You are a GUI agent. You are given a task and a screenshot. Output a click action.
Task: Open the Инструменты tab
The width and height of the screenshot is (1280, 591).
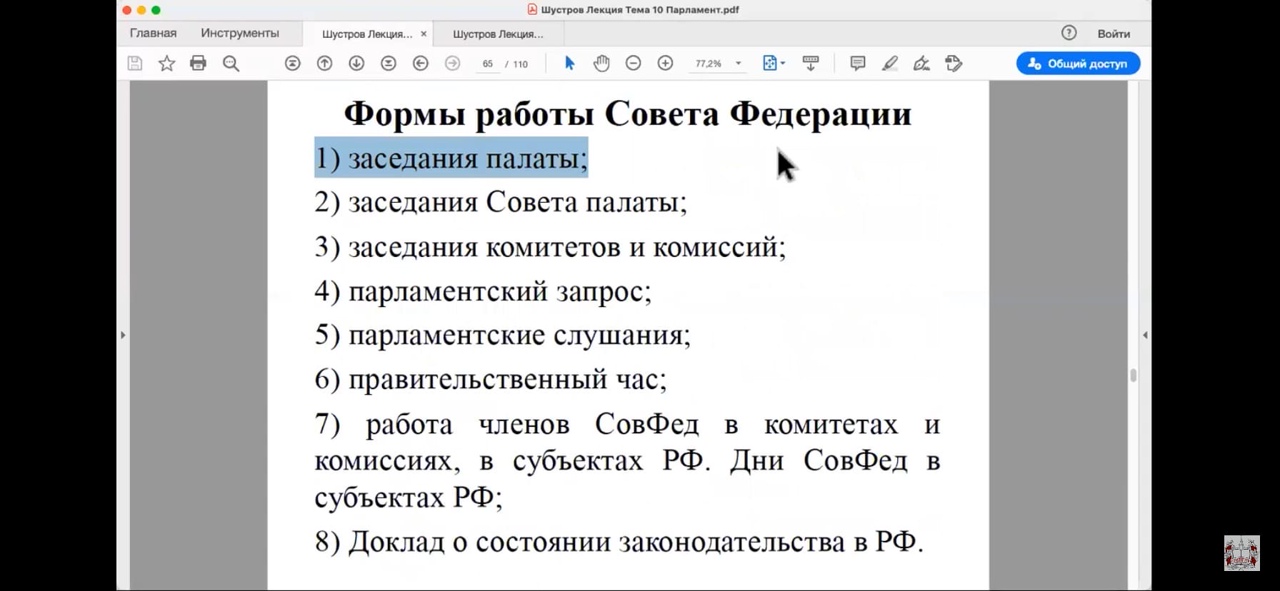(x=240, y=33)
